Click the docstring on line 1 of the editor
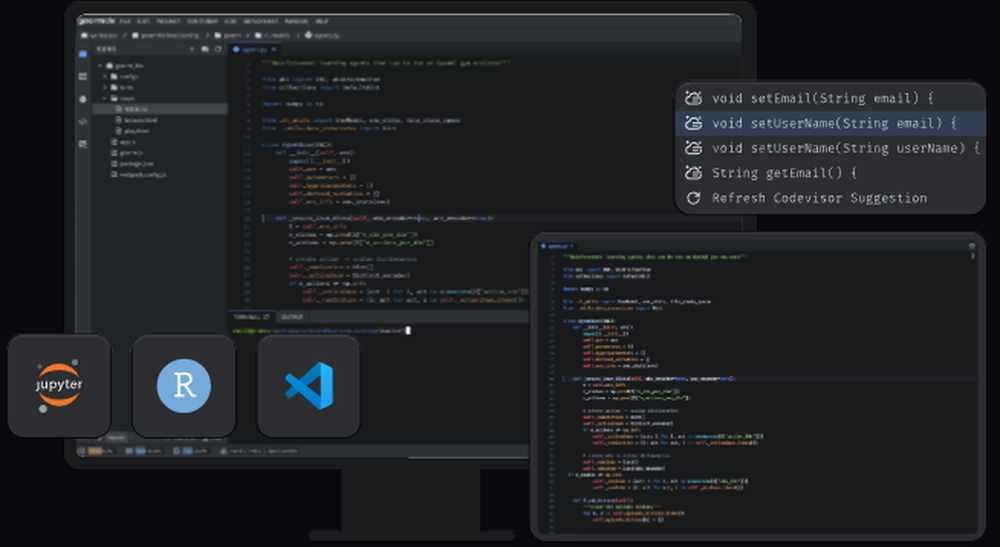The height and width of the screenshot is (547, 1000). coord(386,62)
